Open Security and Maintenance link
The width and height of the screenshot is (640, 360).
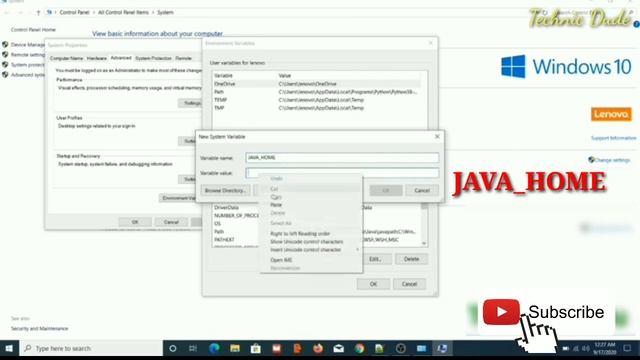tap(39, 329)
